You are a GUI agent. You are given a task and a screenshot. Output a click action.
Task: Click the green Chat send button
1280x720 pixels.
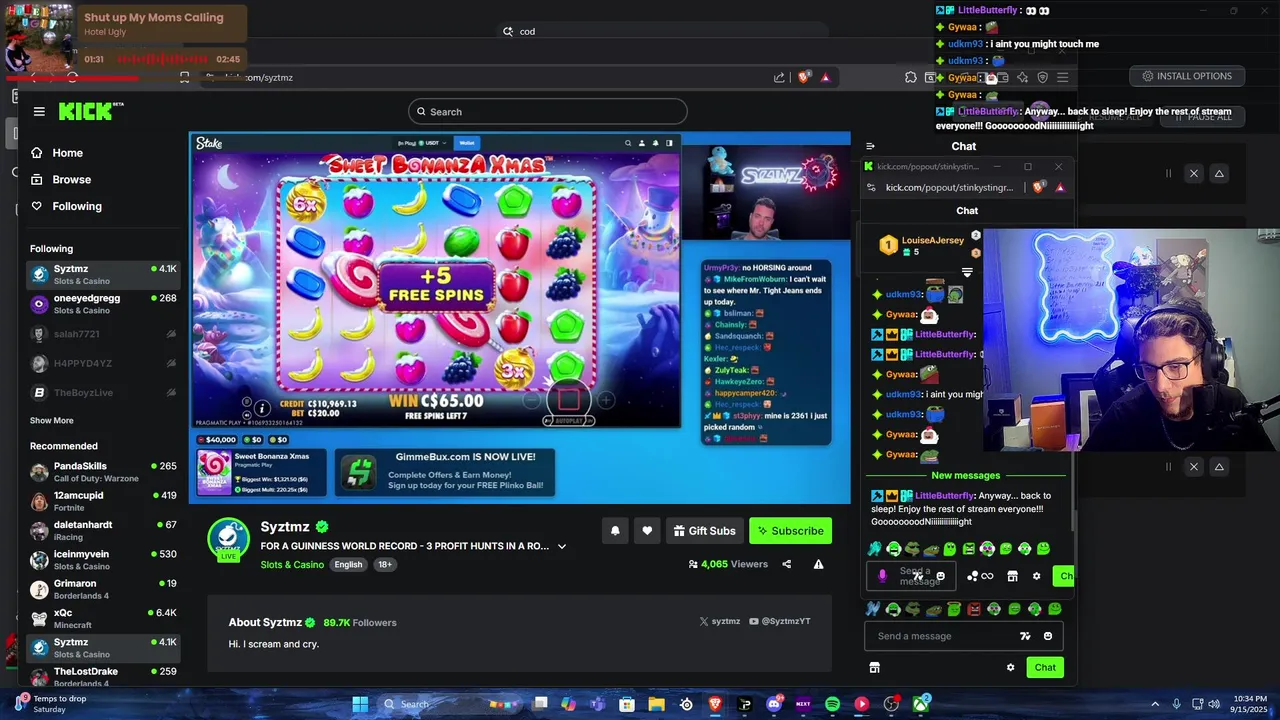(x=1045, y=667)
